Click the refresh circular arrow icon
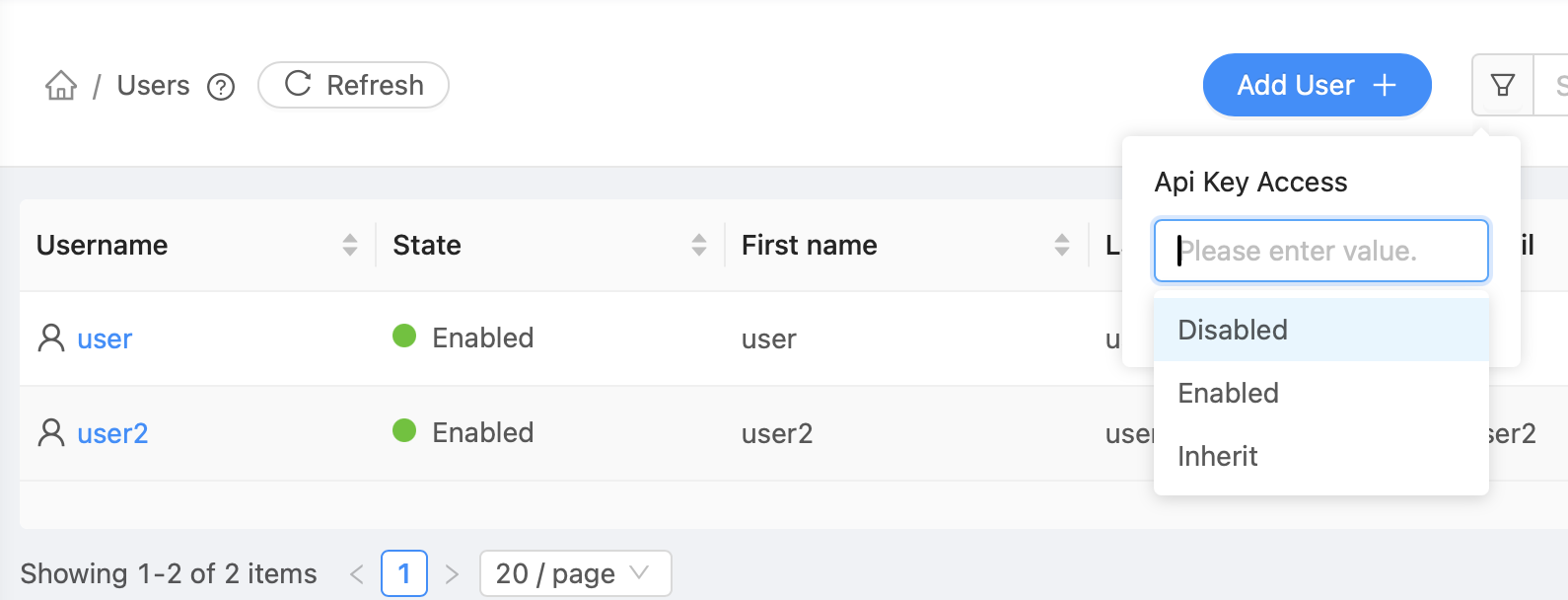Viewport: 1568px width, 600px height. coord(299,84)
